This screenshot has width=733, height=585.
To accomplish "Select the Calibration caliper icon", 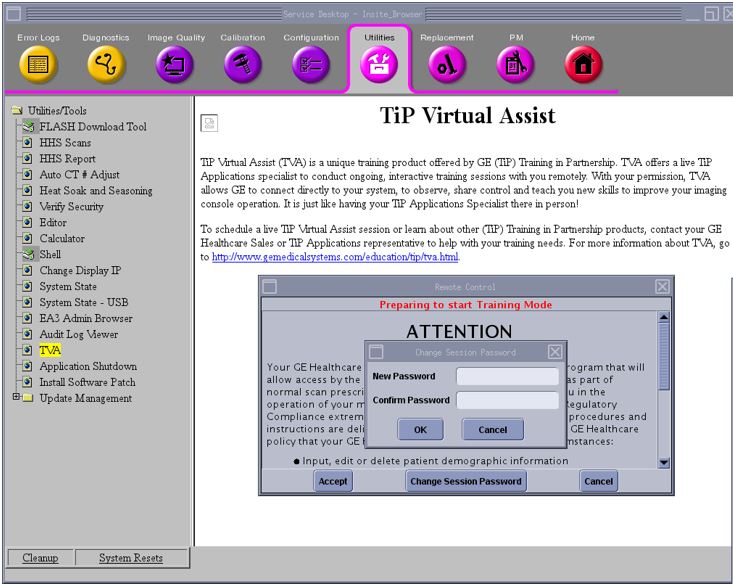I will click(242, 66).
